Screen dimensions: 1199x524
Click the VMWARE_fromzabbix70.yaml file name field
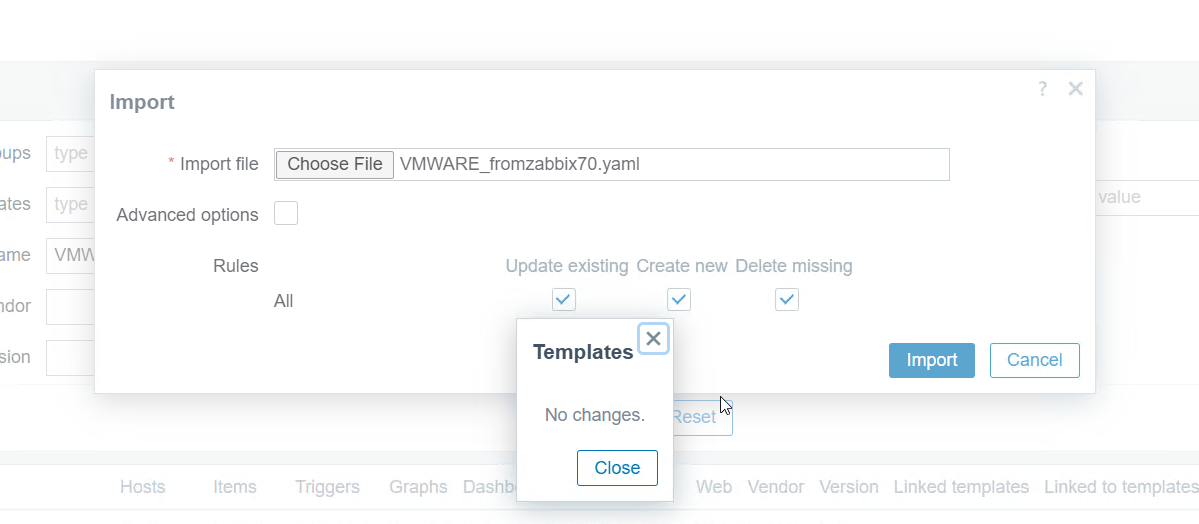(x=670, y=164)
